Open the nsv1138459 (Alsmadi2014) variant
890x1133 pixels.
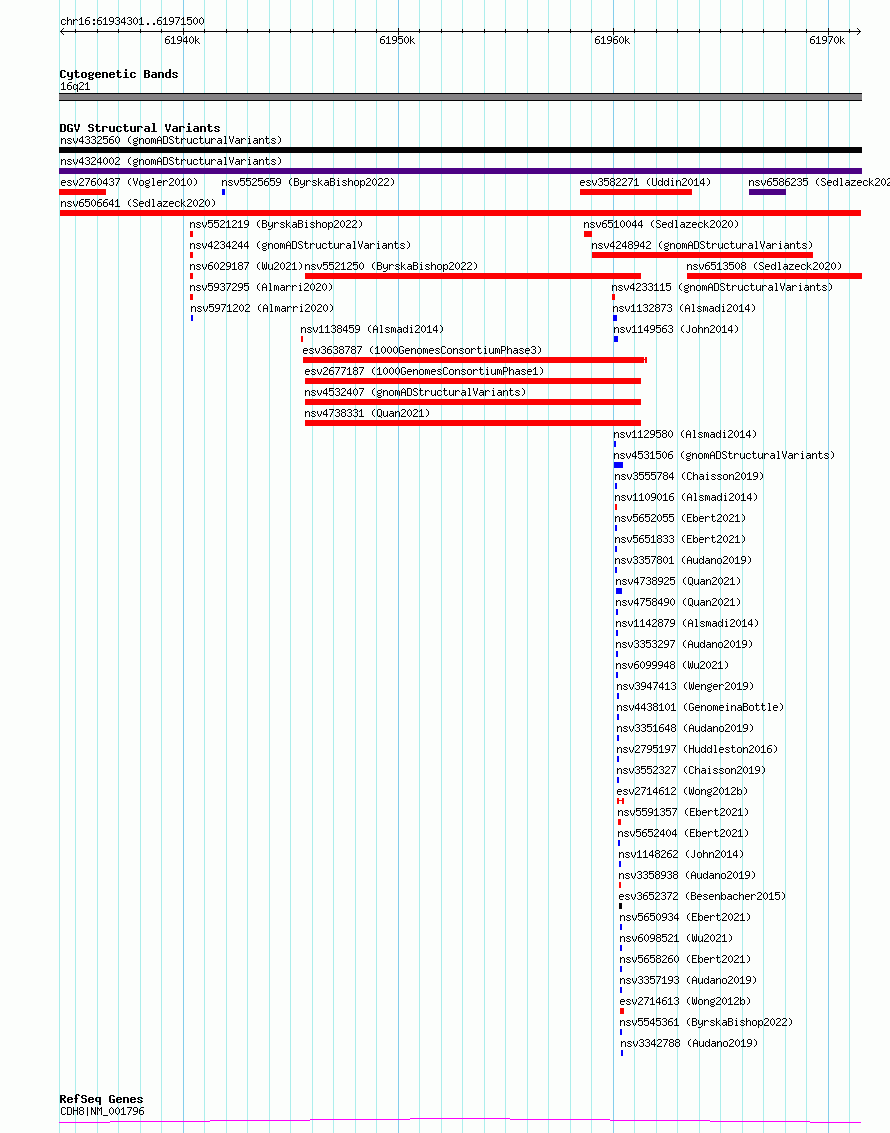[372, 329]
